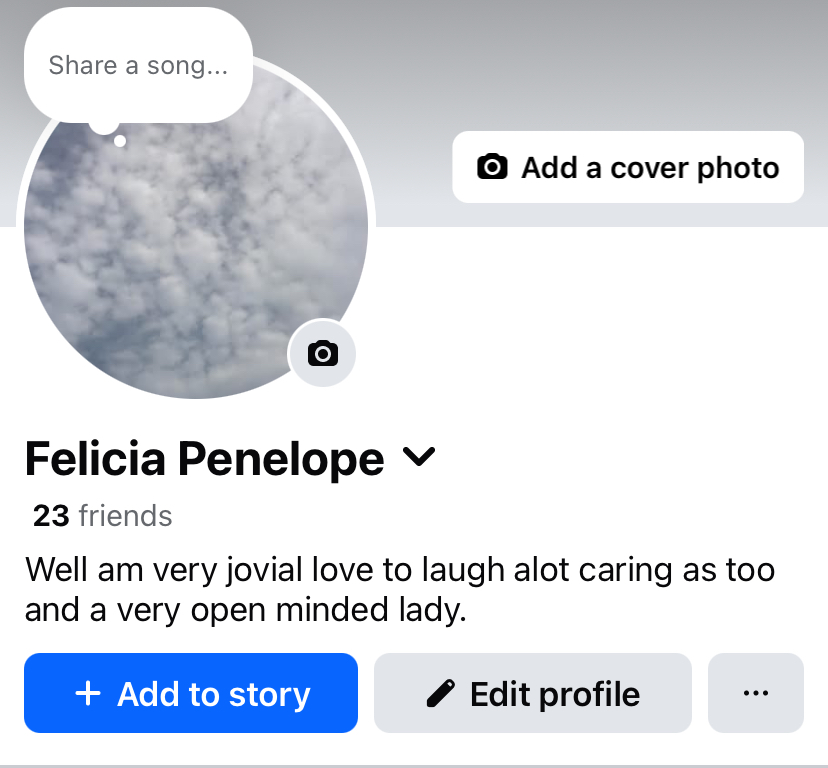The width and height of the screenshot is (828, 768).
Task: Tap the camera icon on the profile picture
Action: (322, 353)
